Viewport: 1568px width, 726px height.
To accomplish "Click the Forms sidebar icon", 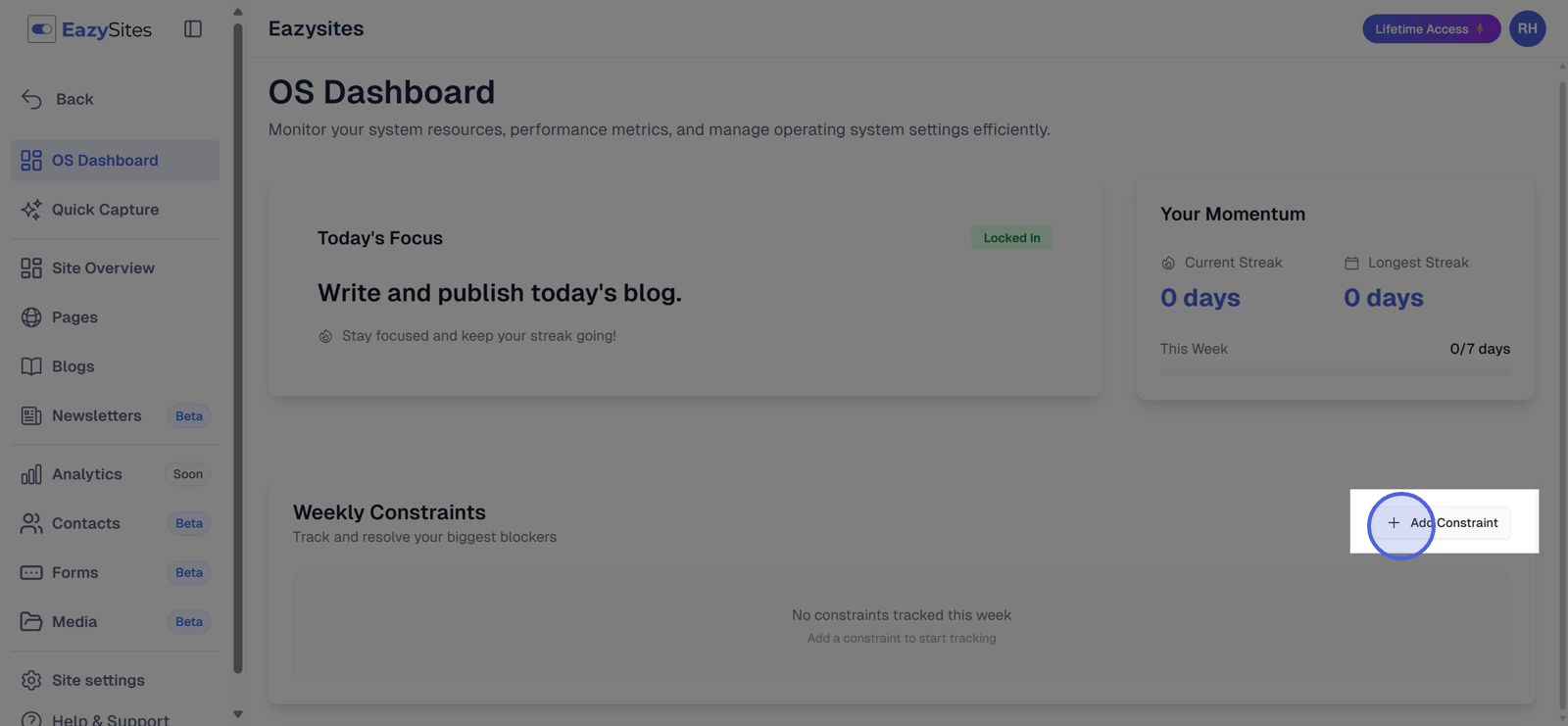I will pos(30,572).
